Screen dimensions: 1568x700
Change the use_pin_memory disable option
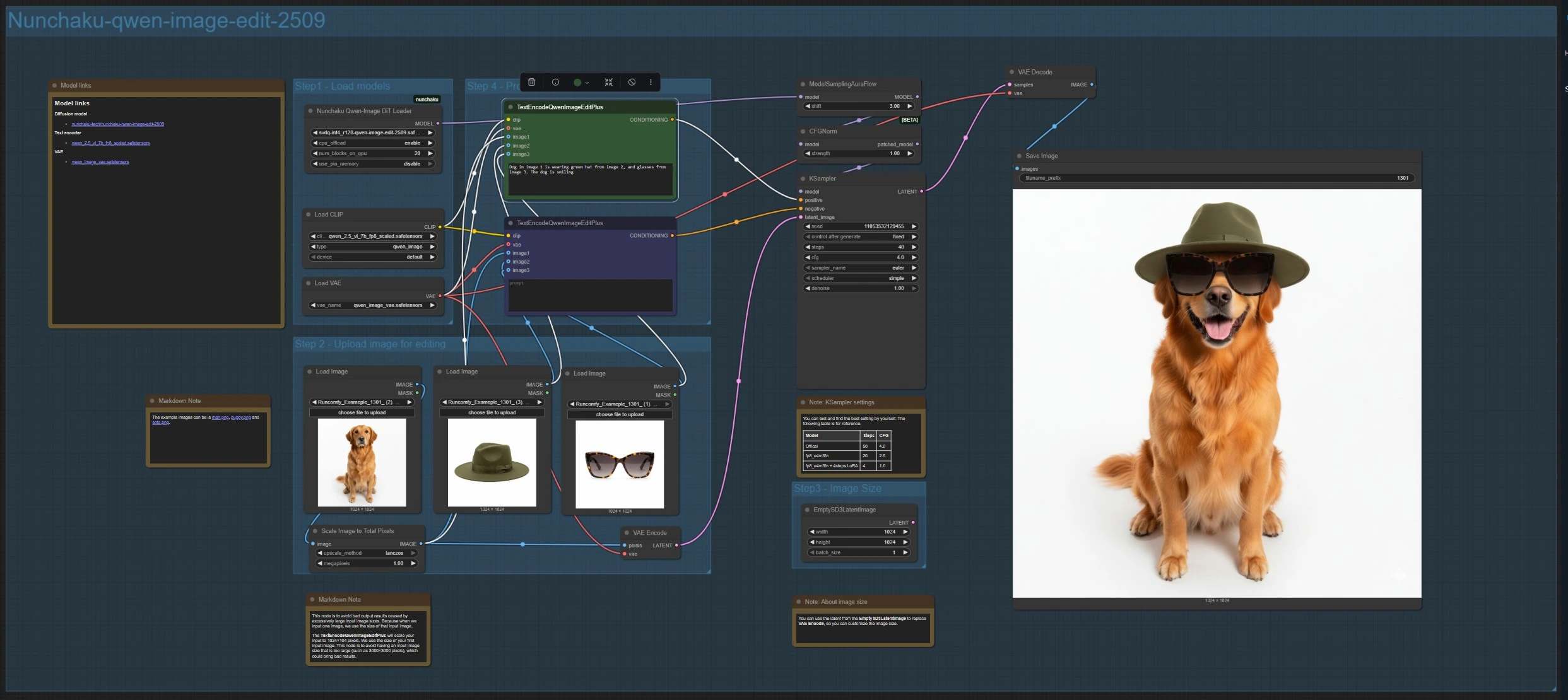[373, 164]
